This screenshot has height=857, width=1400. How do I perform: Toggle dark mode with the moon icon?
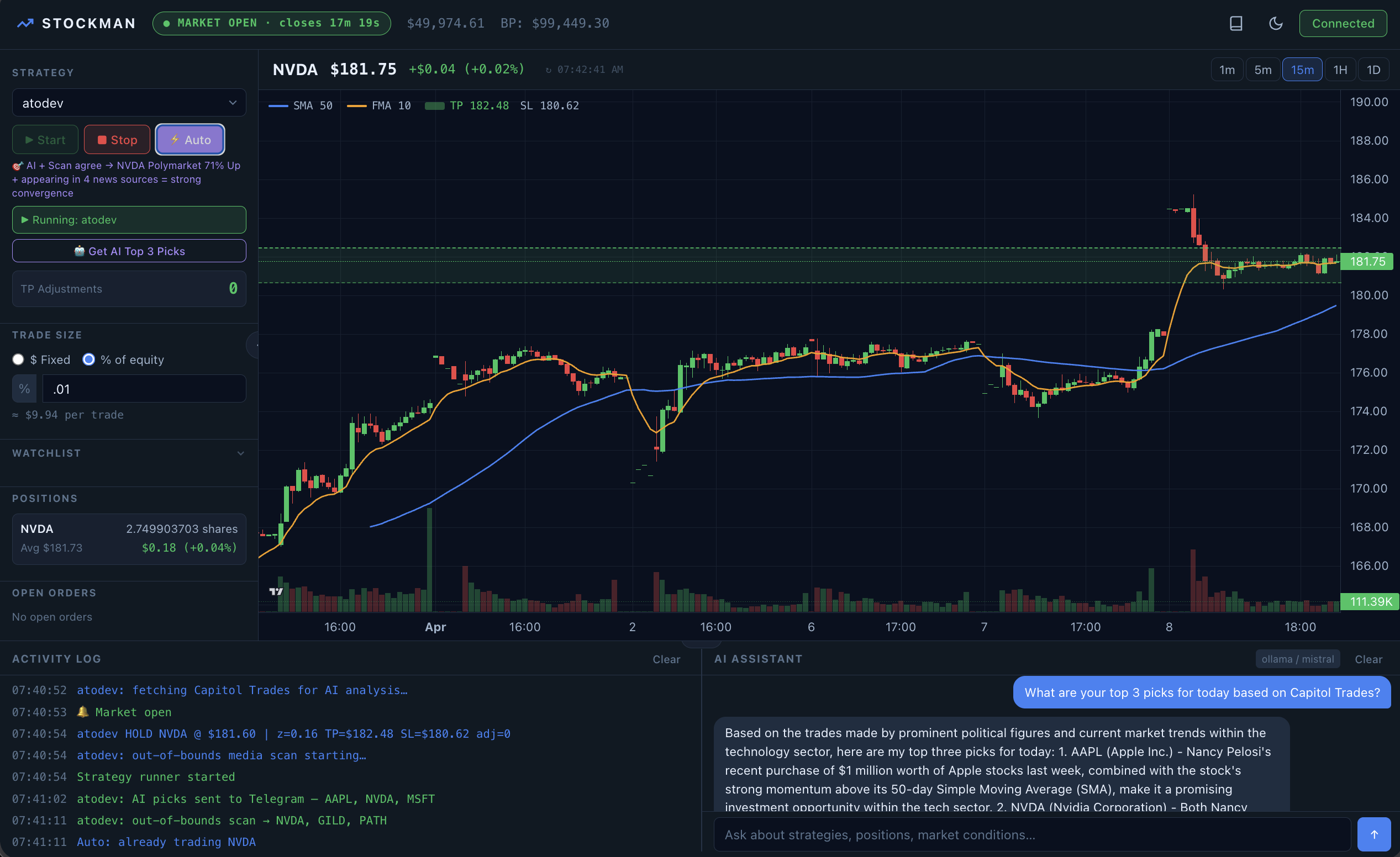[1276, 23]
